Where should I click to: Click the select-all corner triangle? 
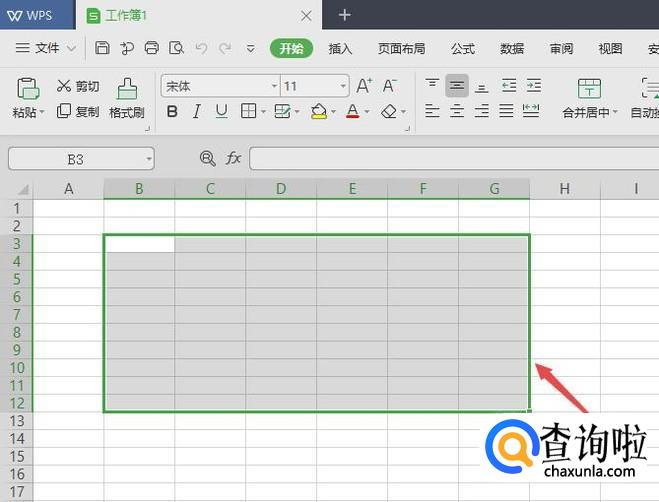[23, 189]
